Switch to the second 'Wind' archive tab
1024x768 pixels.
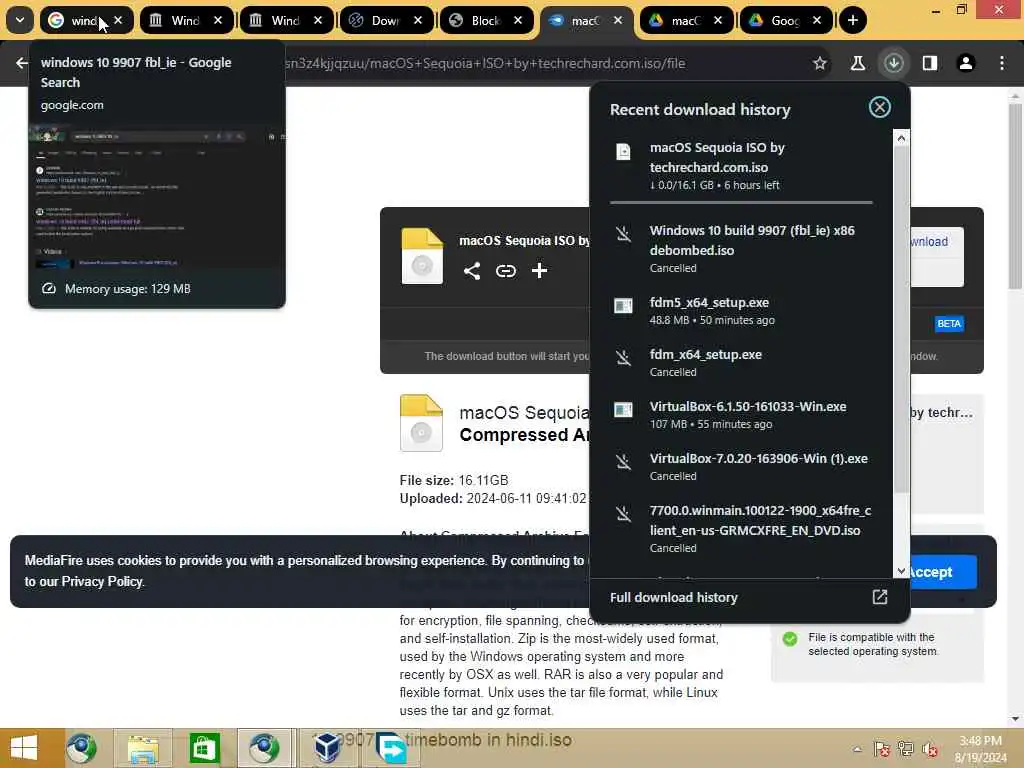[x=286, y=20]
